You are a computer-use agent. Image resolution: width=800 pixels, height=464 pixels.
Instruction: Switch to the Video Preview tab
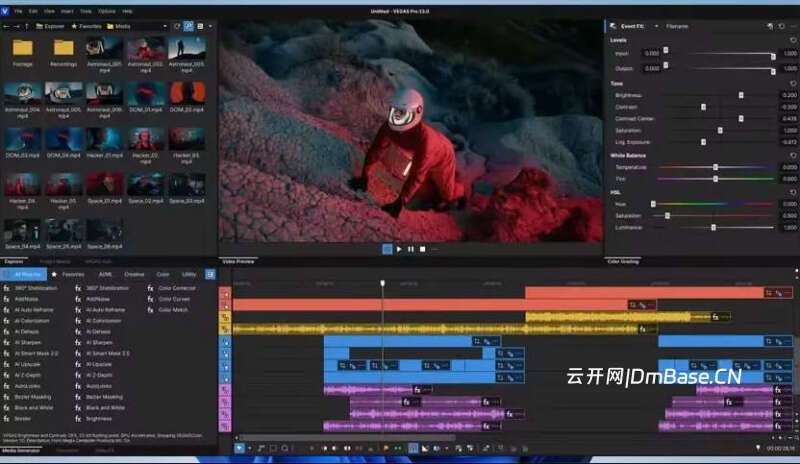pyautogui.click(x=238, y=261)
